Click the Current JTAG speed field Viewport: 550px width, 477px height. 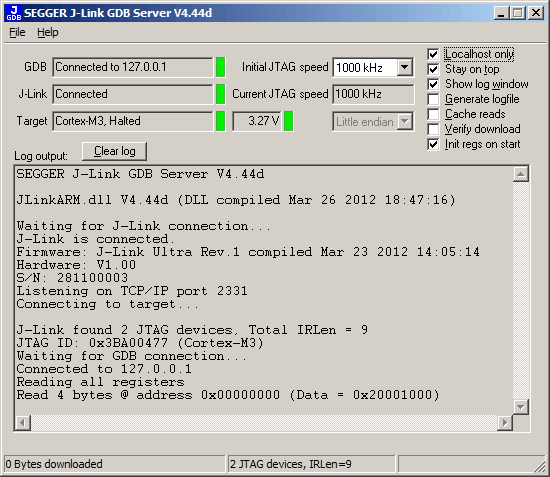373,94
